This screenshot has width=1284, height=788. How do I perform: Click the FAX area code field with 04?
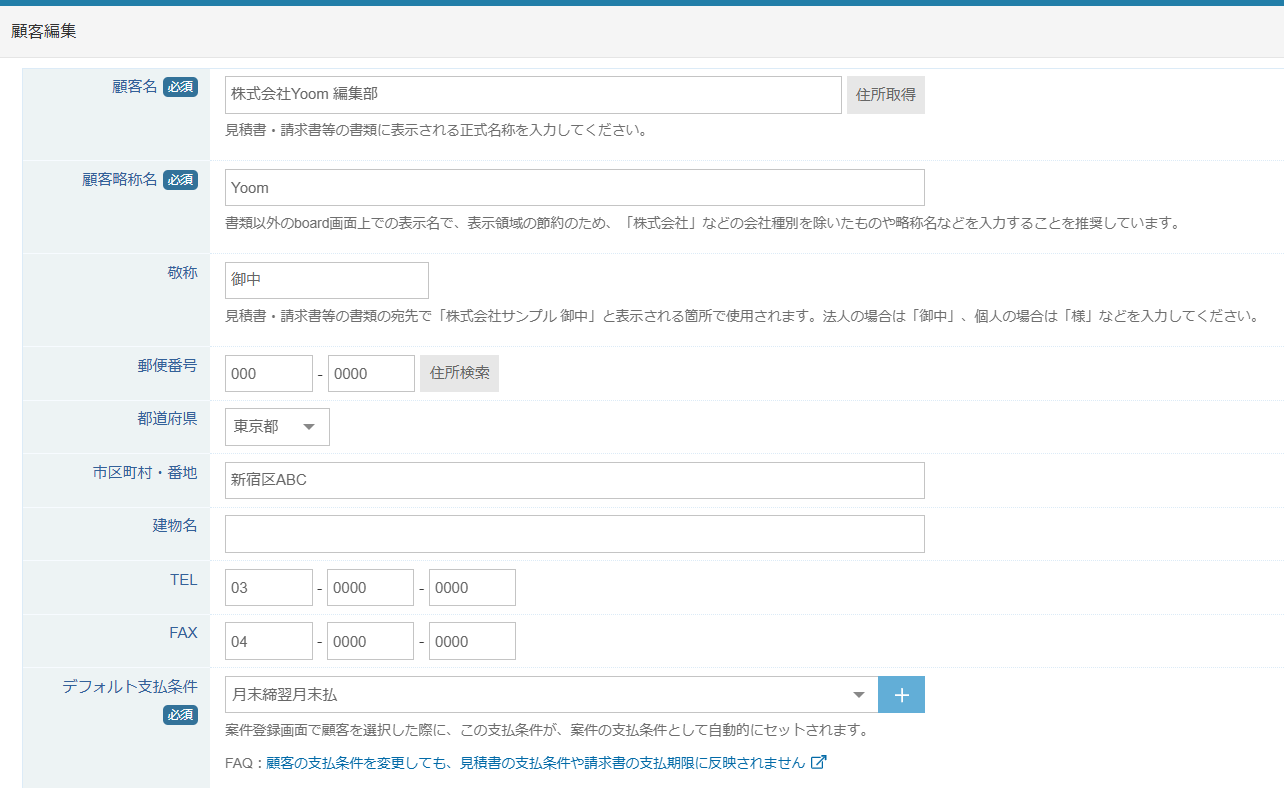(x=269, y=642)
